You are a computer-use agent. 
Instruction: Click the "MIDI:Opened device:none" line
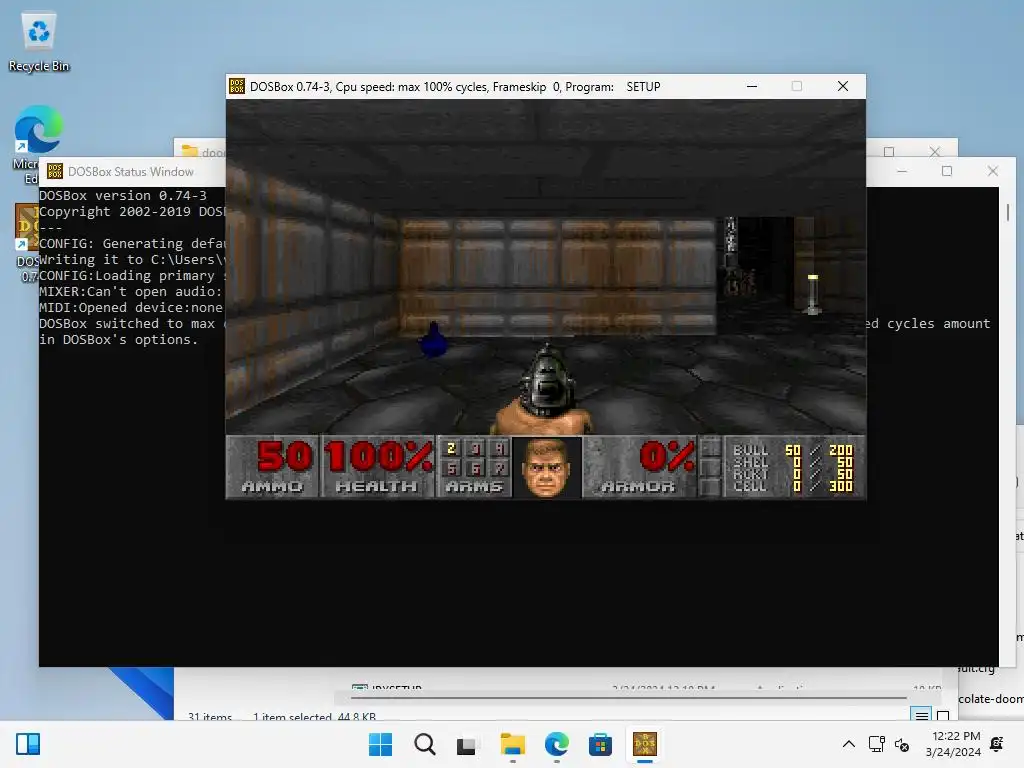pos(131,308)
